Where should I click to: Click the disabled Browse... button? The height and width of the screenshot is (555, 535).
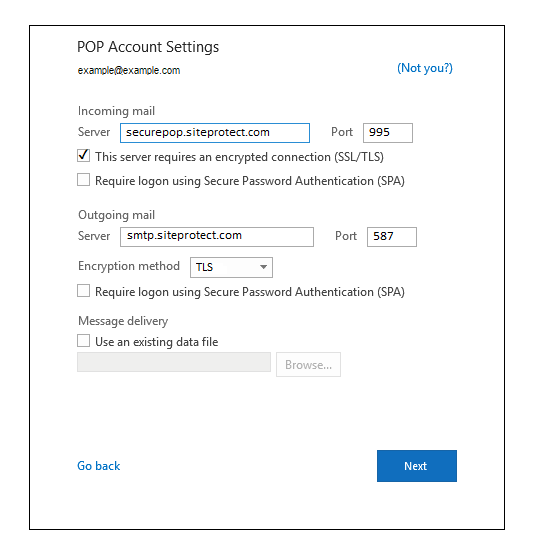tap(308, 365)
